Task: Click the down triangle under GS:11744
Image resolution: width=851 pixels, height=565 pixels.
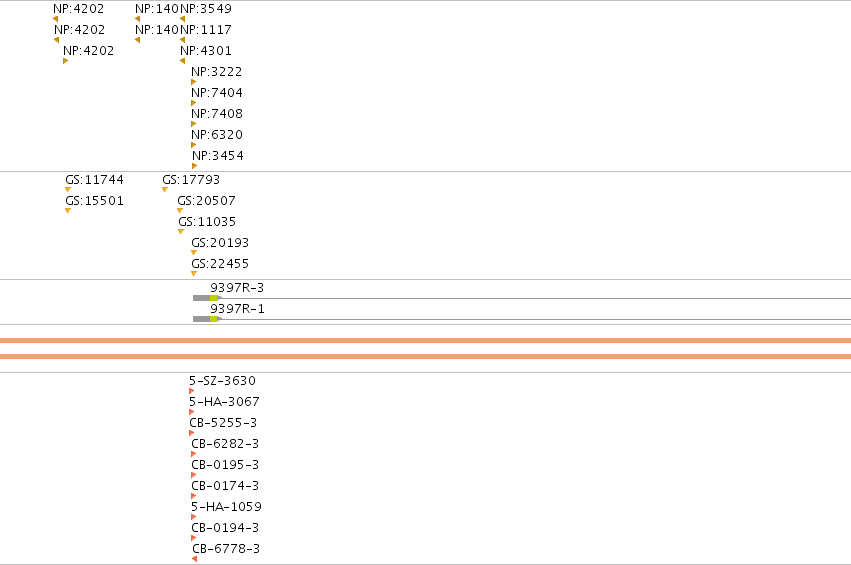Action: 68,189
